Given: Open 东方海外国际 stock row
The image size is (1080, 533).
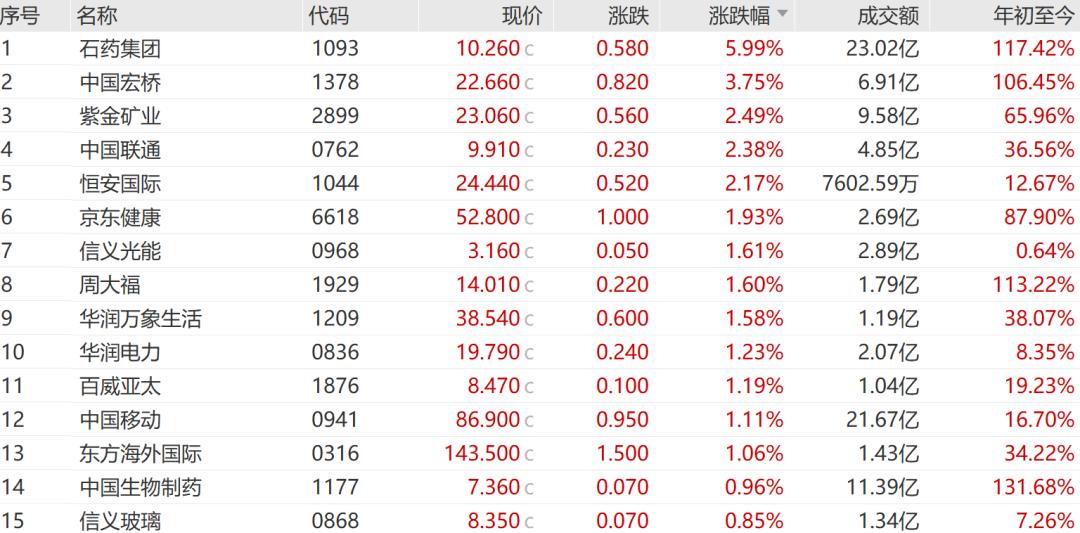Looking at the screenshot, I should [x=540, y=453].
